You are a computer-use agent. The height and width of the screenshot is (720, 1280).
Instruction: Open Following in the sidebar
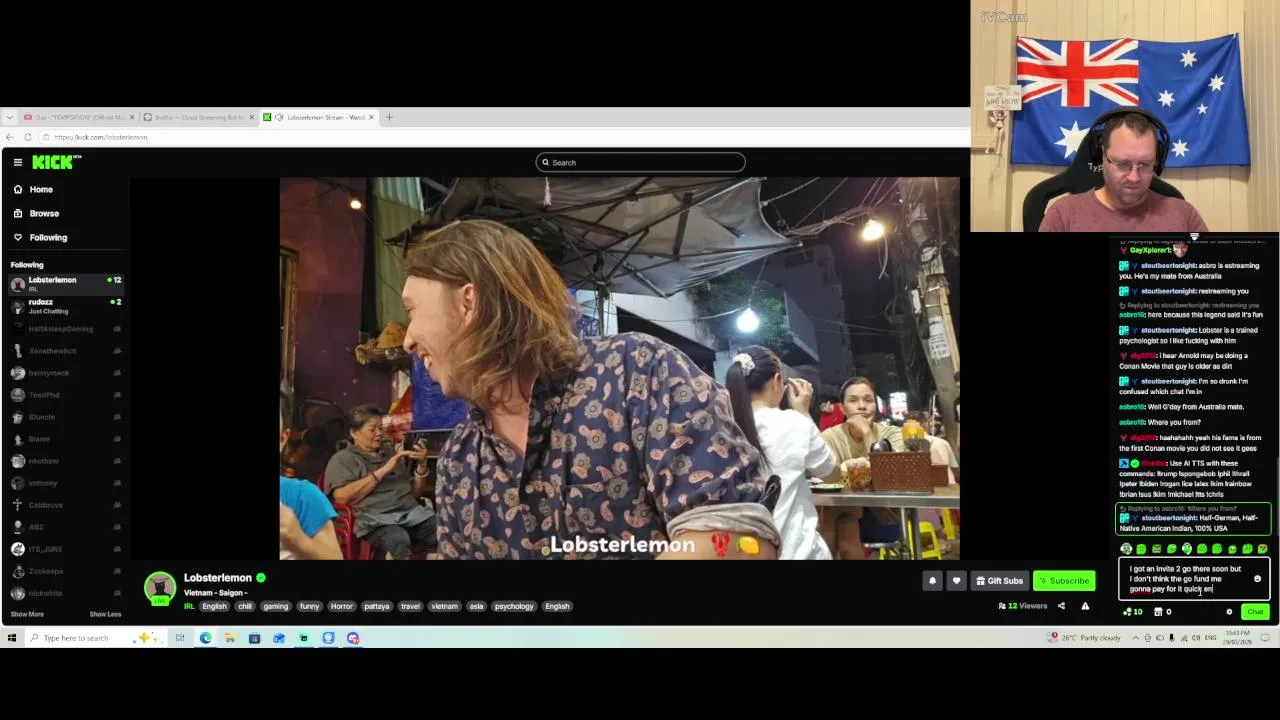[x=40, y=237]
